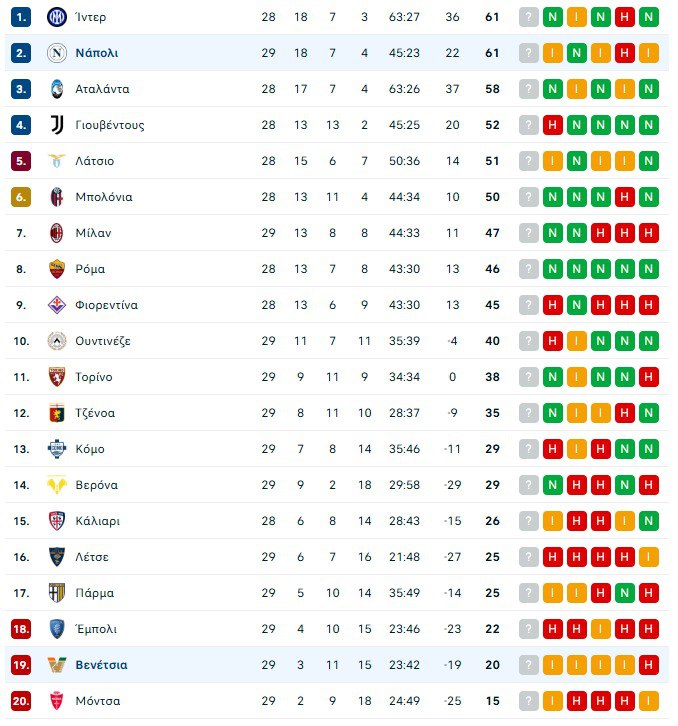The height and width of the screenshot is (726, 678).
Task: Open the Αταλάντα team link
Action: point(102,89)
